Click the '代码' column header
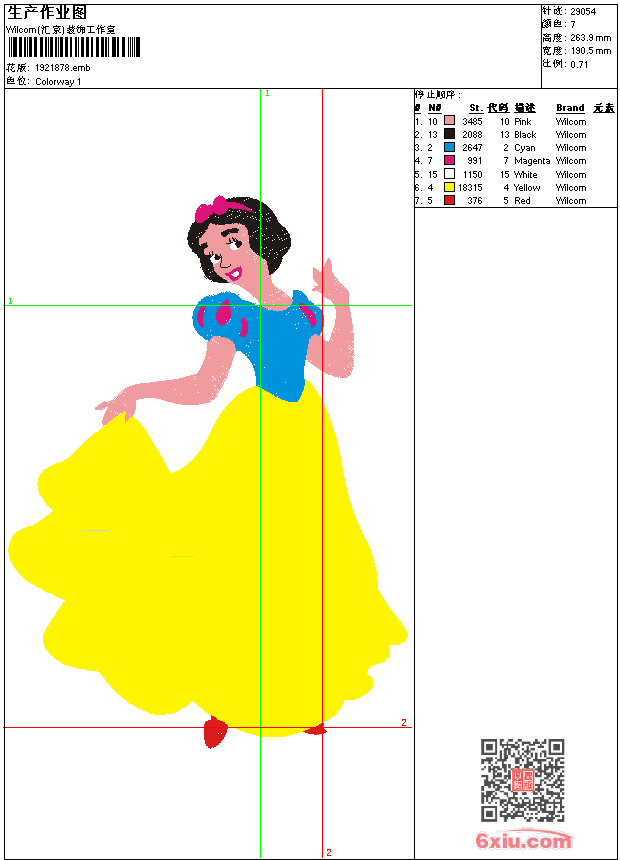The image size is (620, 860). pyautogui.click(x=498, y=108)
